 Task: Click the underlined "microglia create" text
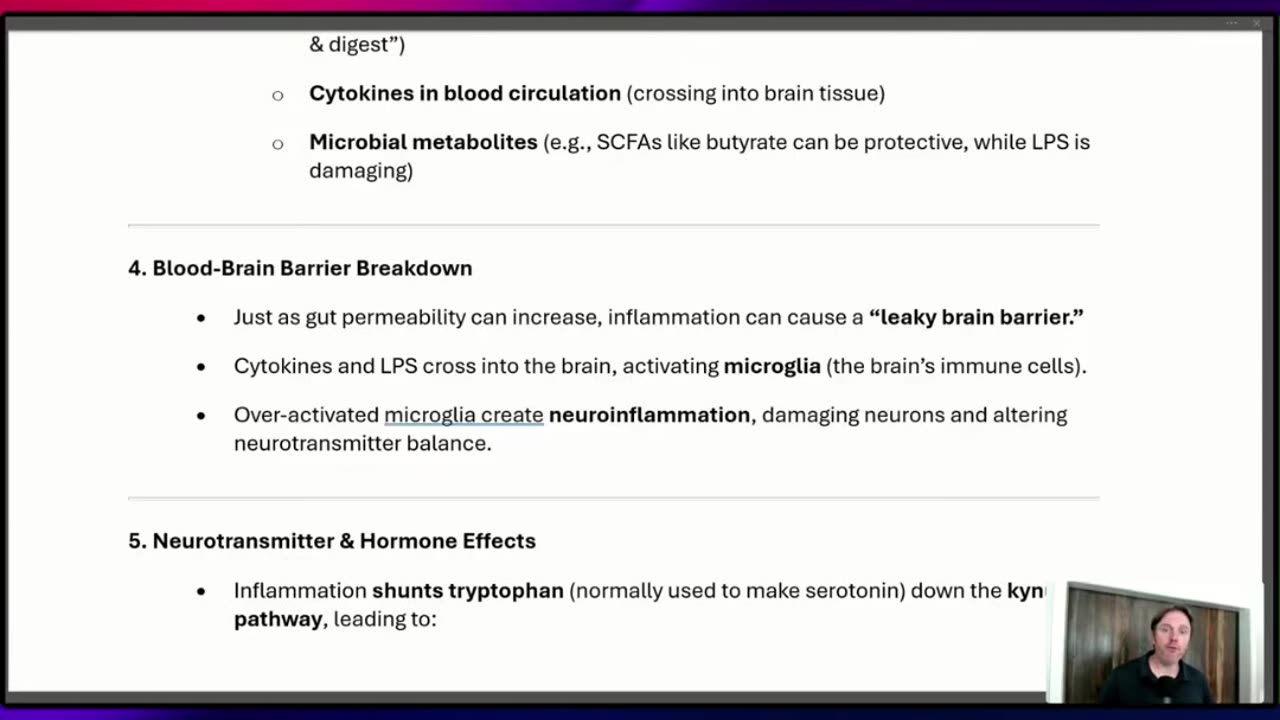coord(463,415)
